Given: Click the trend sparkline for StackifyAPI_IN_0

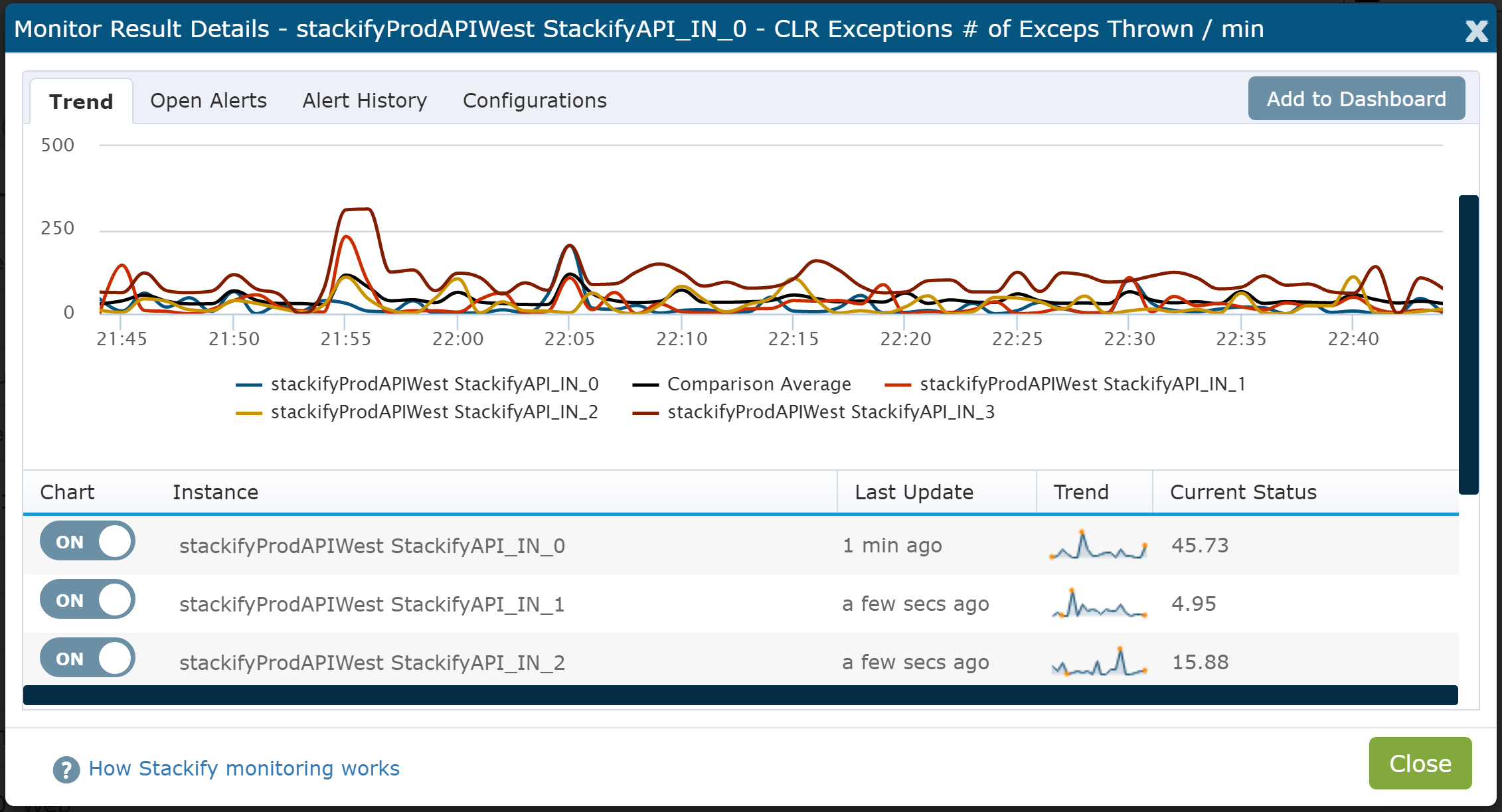Looking at the screenshot, I should pyautogui.click(x=1098, y=544).
